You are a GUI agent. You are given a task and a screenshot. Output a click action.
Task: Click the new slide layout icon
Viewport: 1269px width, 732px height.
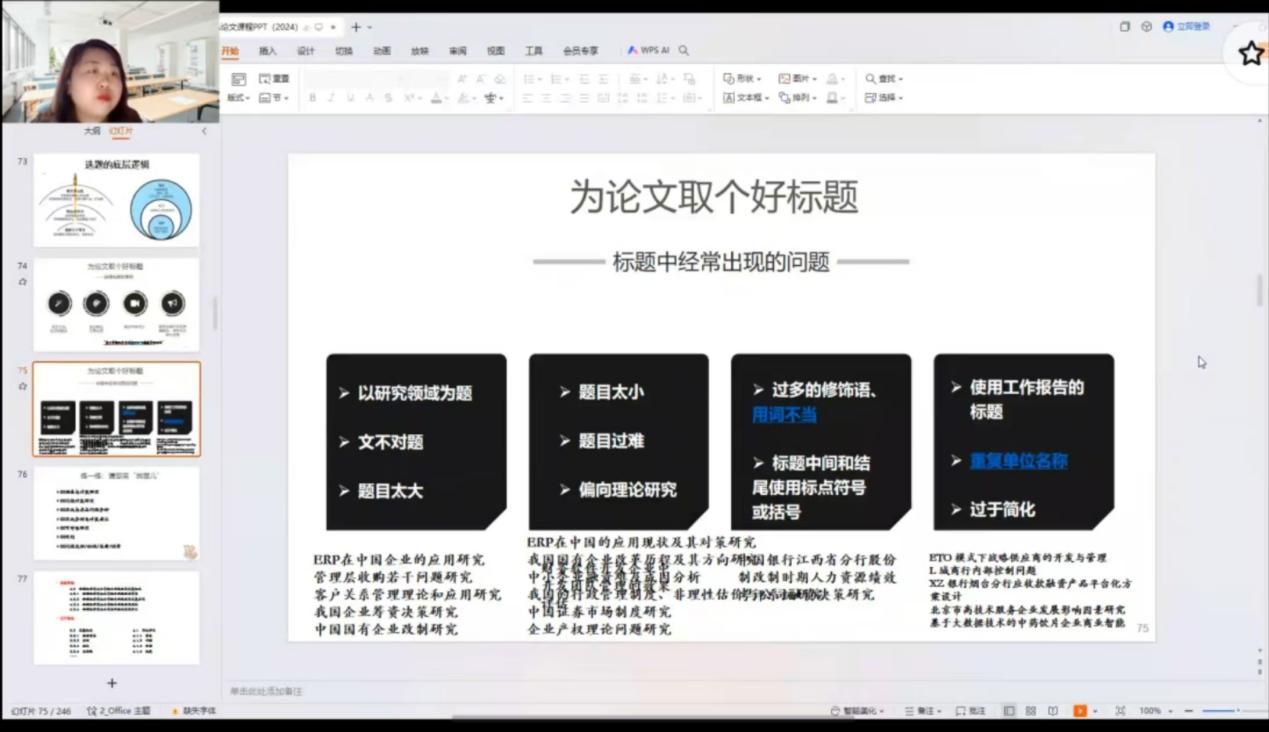(238, 79)
